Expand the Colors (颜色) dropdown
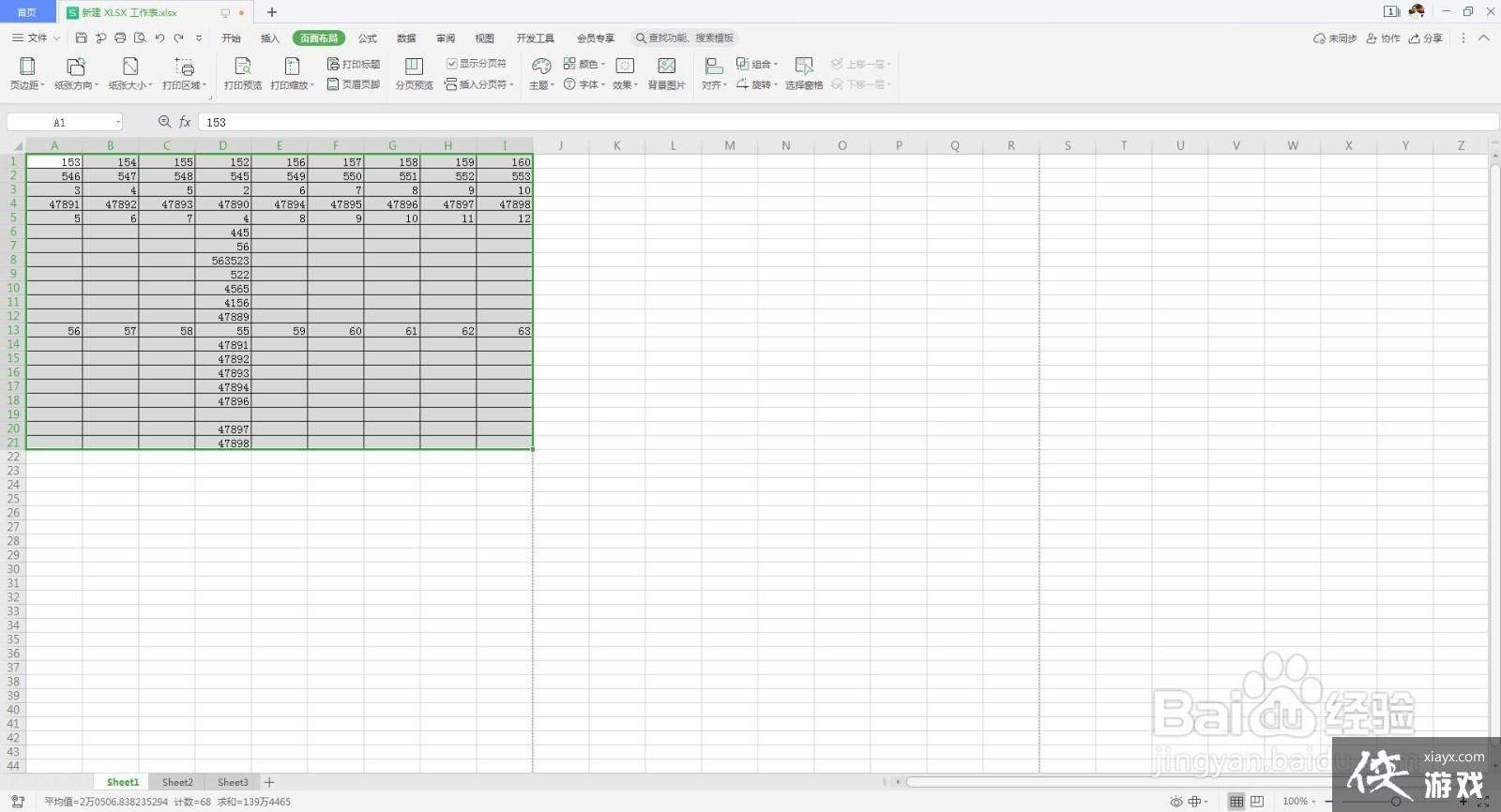 (603, 64)
